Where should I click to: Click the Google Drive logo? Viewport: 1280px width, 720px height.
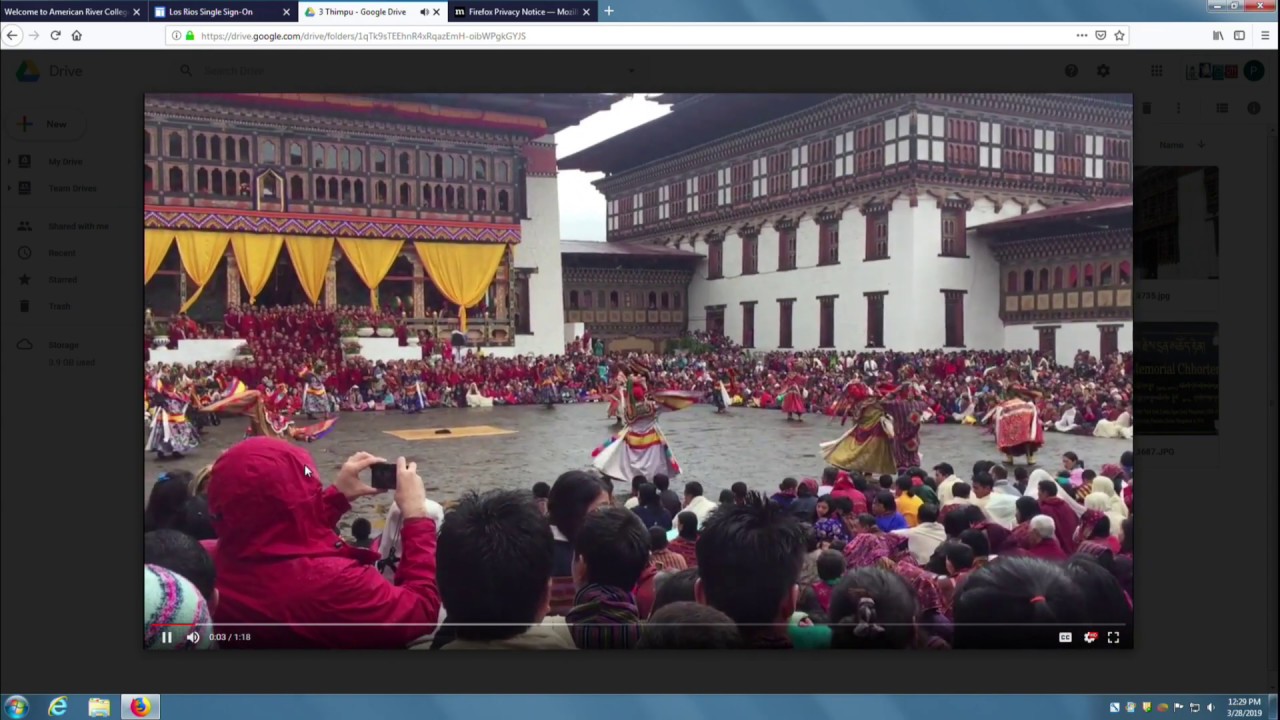(50, 71)
